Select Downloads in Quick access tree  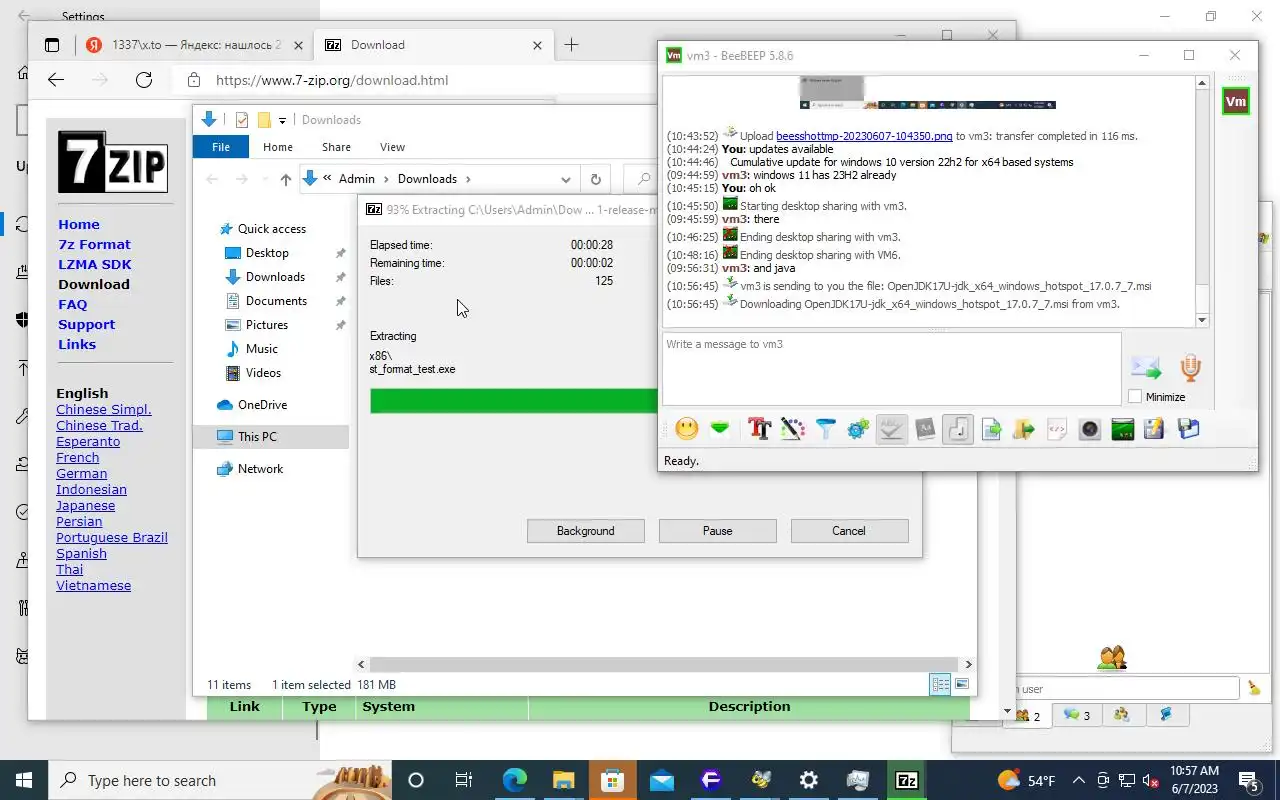click(275, 277)
